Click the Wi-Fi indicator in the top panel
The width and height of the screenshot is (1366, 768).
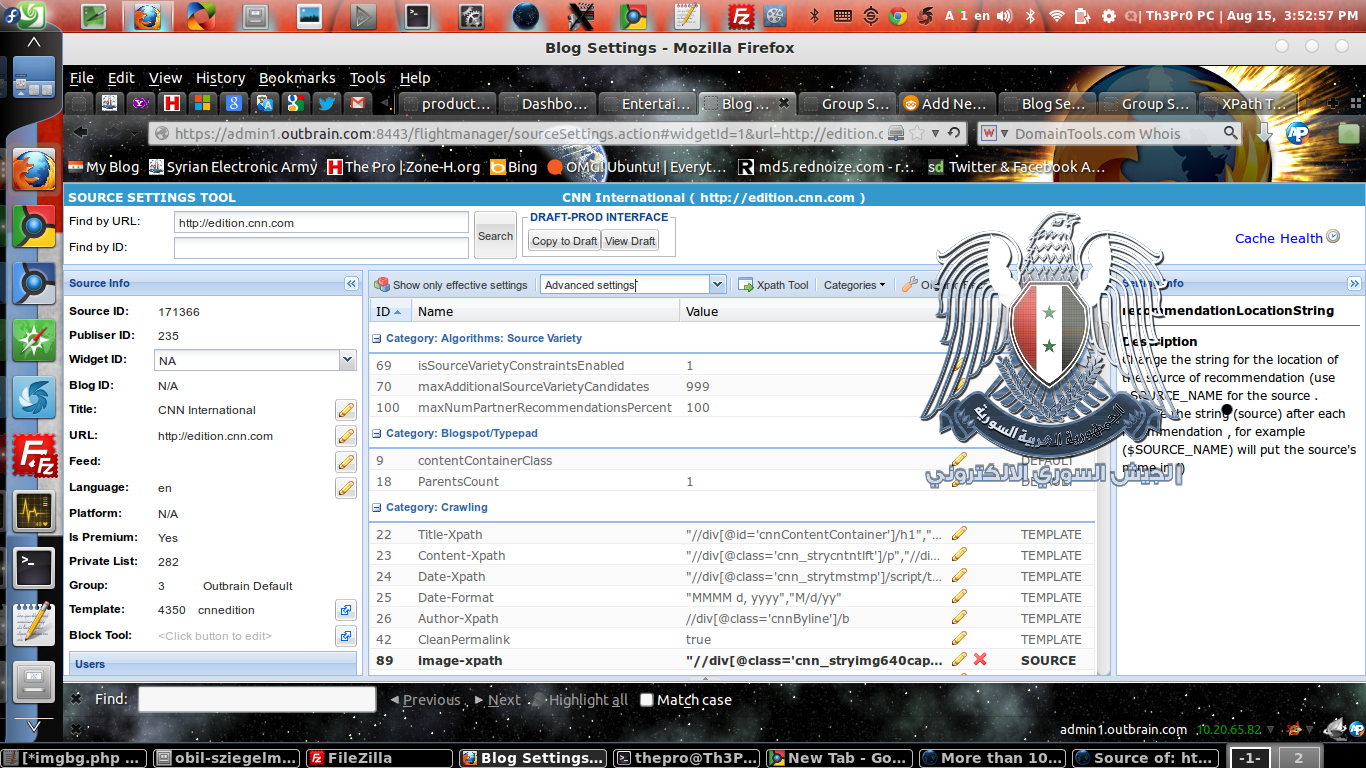(x=1057, y=16)
